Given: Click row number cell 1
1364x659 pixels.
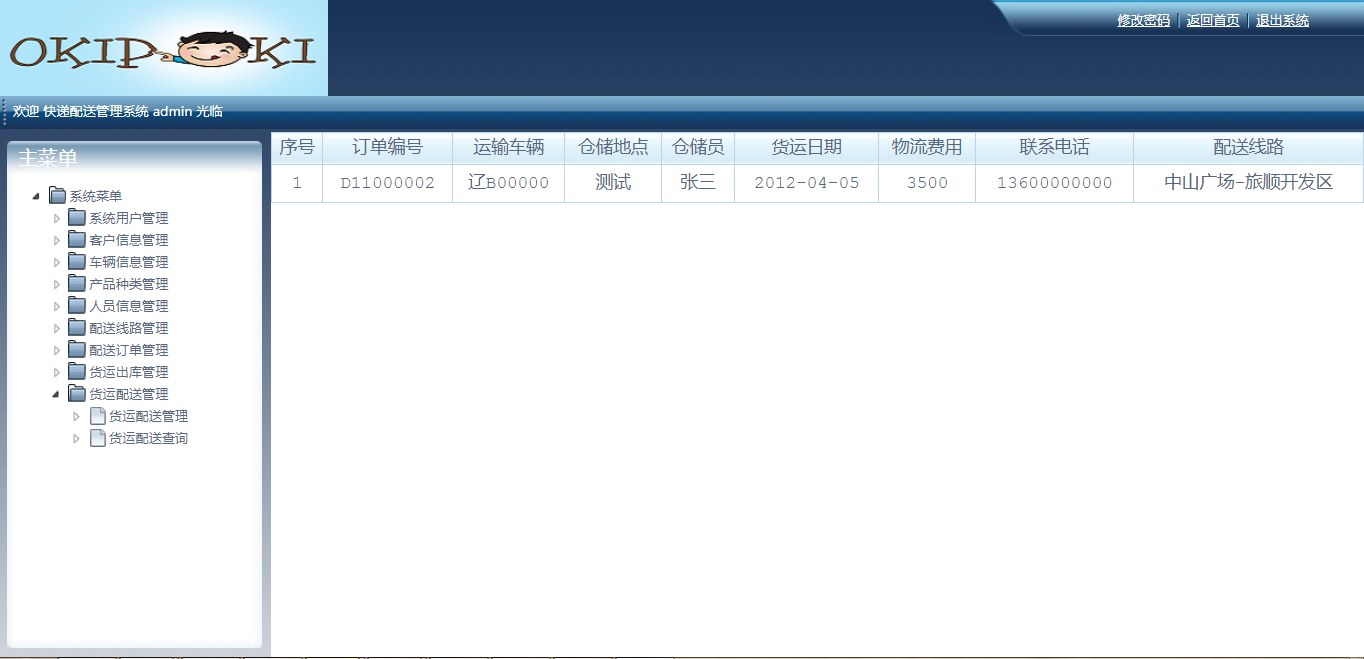Looking at the screenshot, I should (297, 183).
